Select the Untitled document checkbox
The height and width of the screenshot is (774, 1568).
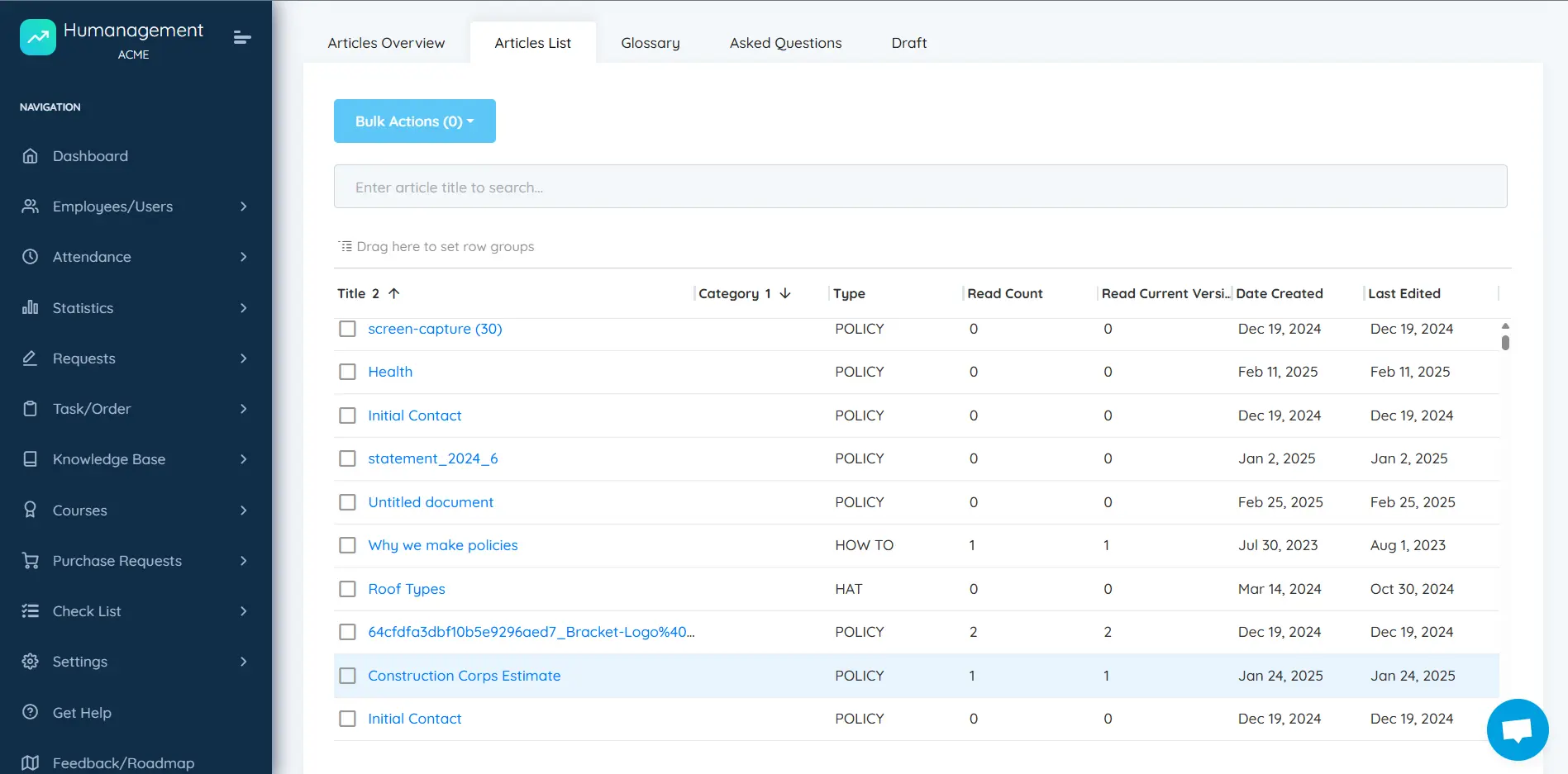tap(348, 502)
